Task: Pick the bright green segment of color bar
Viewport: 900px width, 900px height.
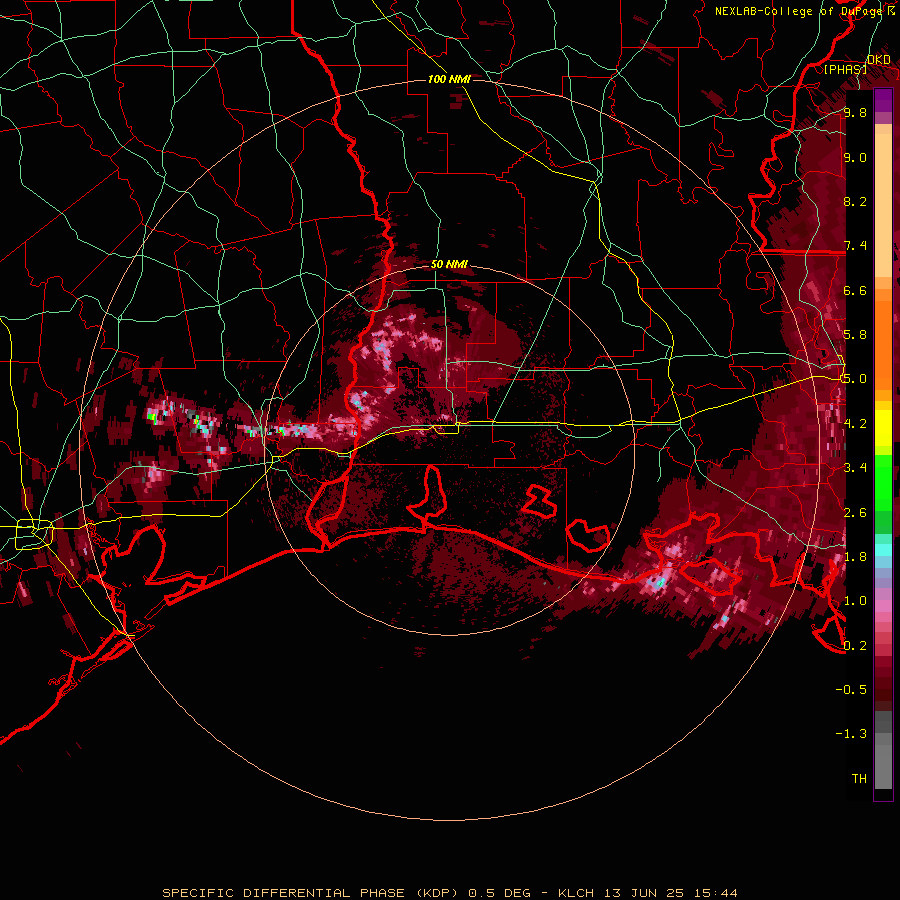Action: [883, 483]
